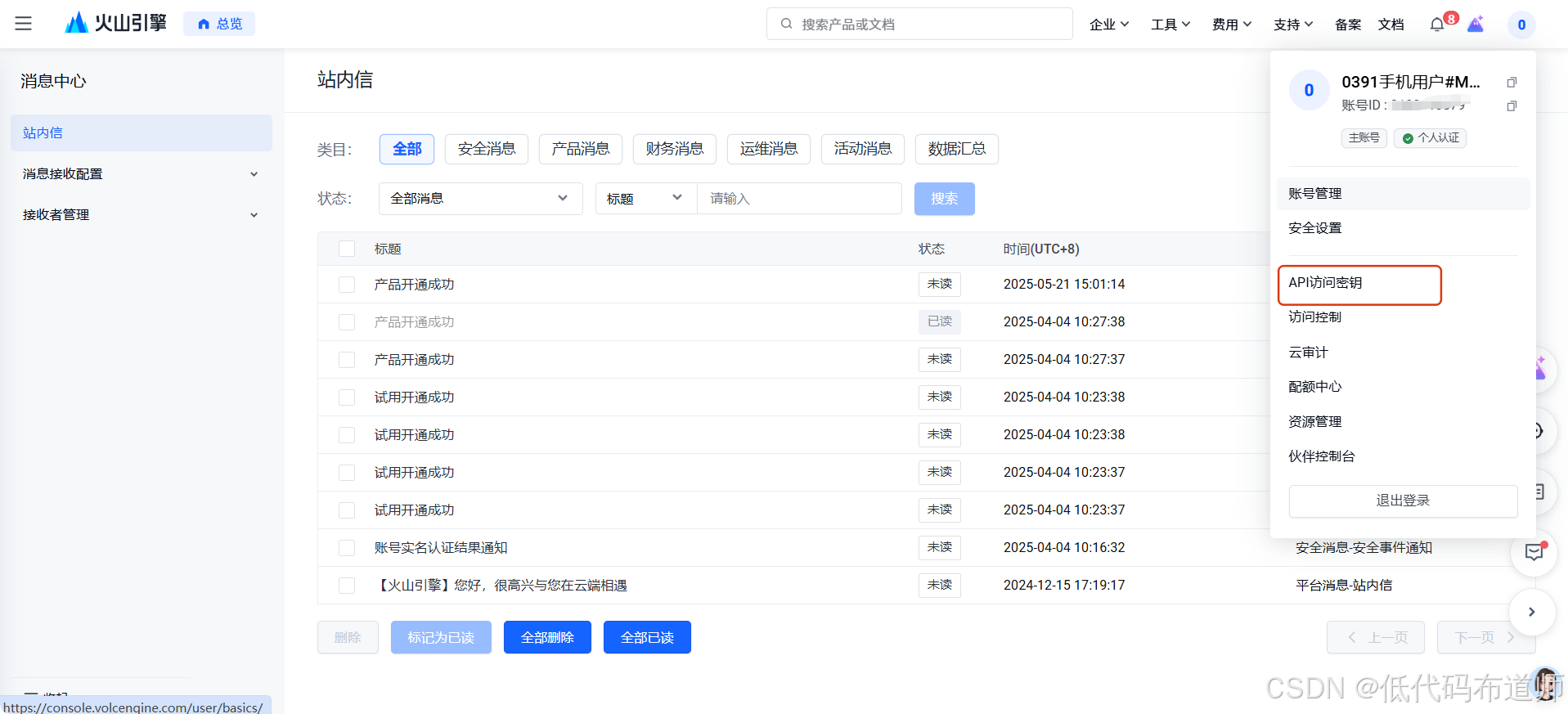Open the hamburger navigation menu
Image resolution: width=1568 pixels, height=714 pixels.
click(24, 24)
